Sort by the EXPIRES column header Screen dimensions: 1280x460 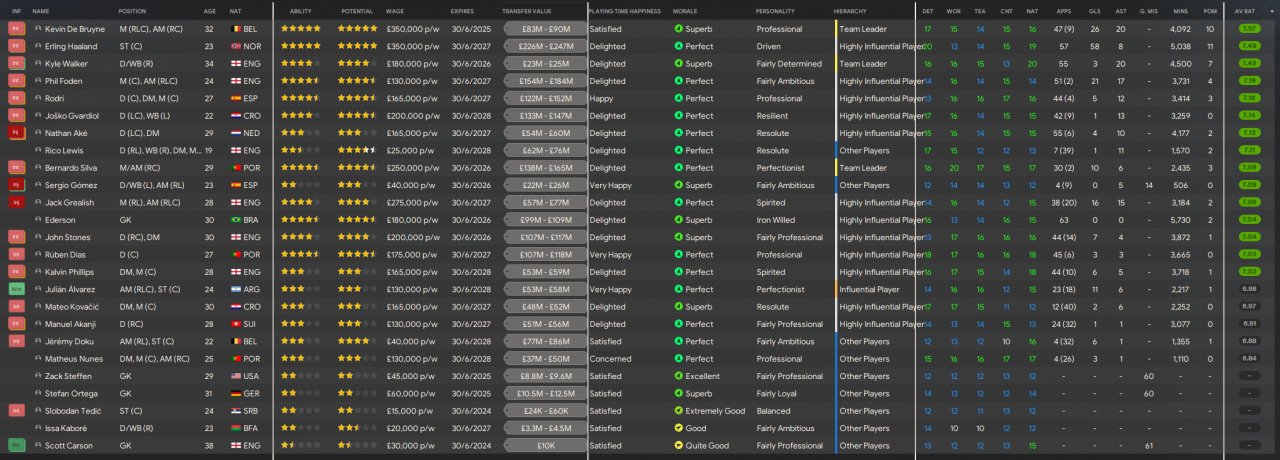coord(462,10)
